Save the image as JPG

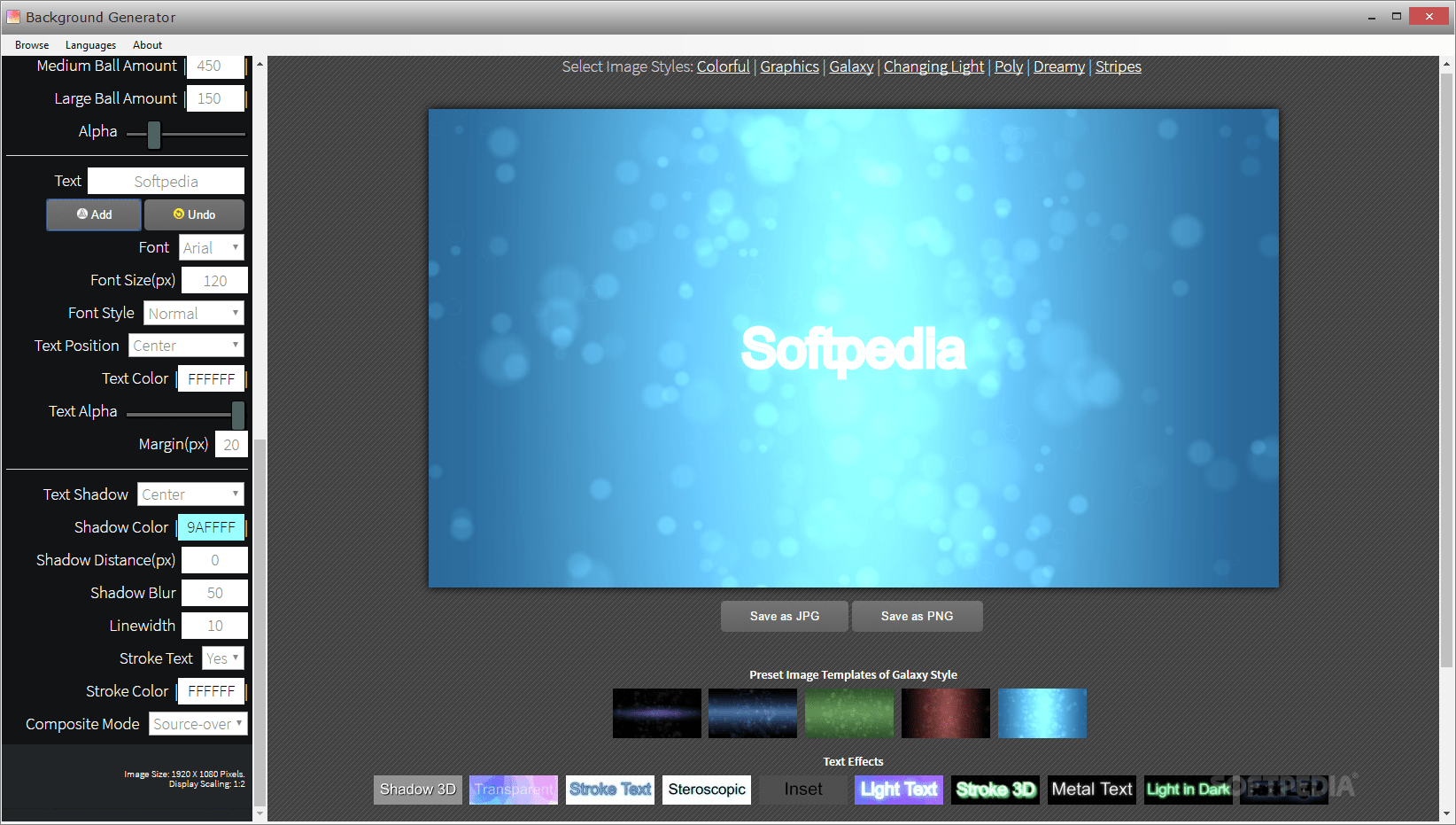tap(785, 616)
